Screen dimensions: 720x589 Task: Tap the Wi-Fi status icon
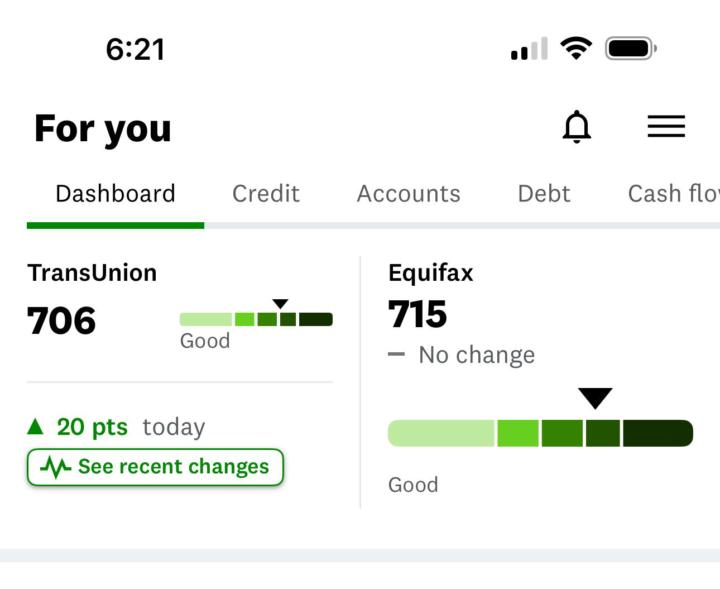pyautogui.click(x=576, y=48)
